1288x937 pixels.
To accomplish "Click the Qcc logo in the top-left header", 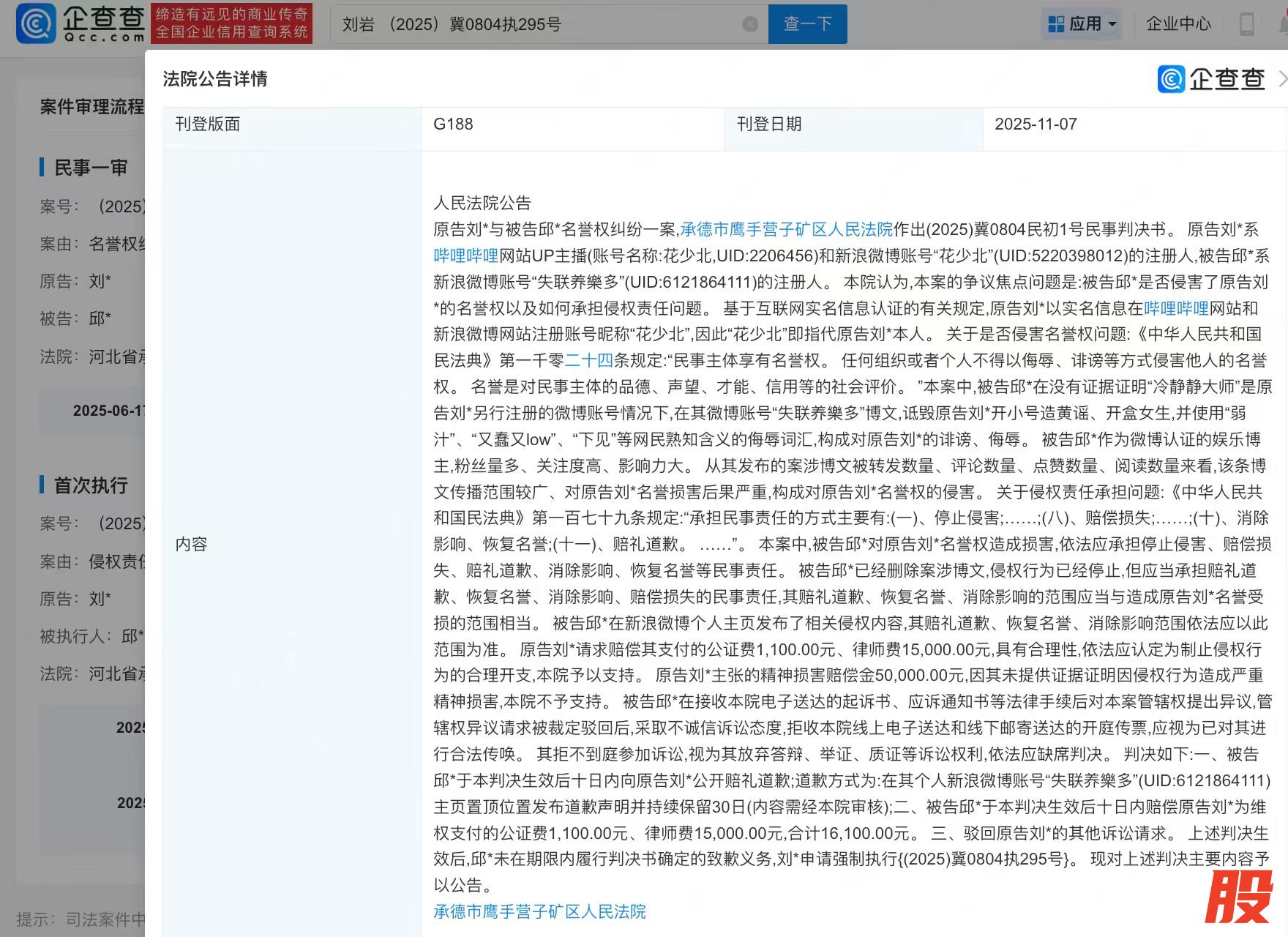I will click(80, 23).
